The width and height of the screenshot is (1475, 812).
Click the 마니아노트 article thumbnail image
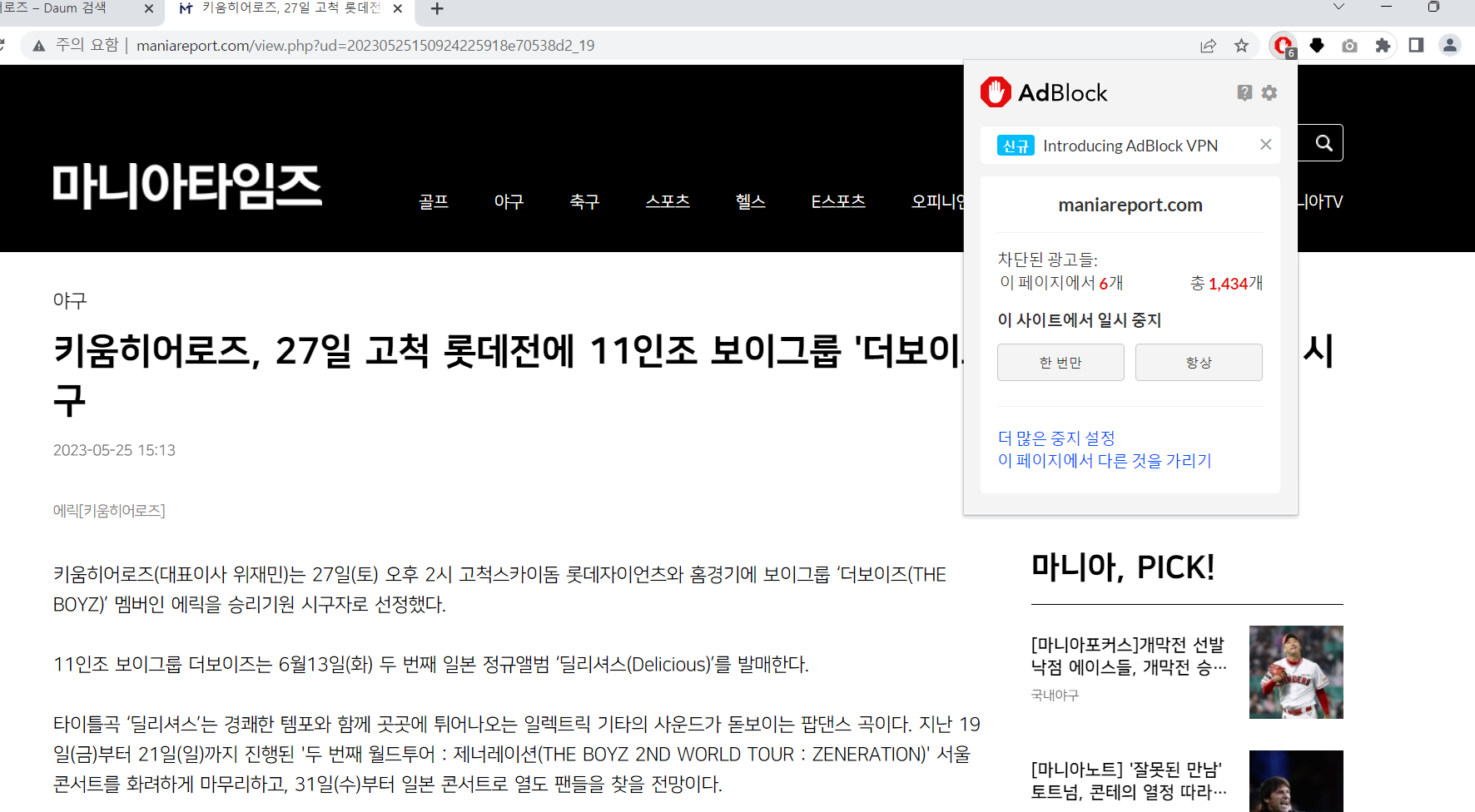[x=1296, y=781]
